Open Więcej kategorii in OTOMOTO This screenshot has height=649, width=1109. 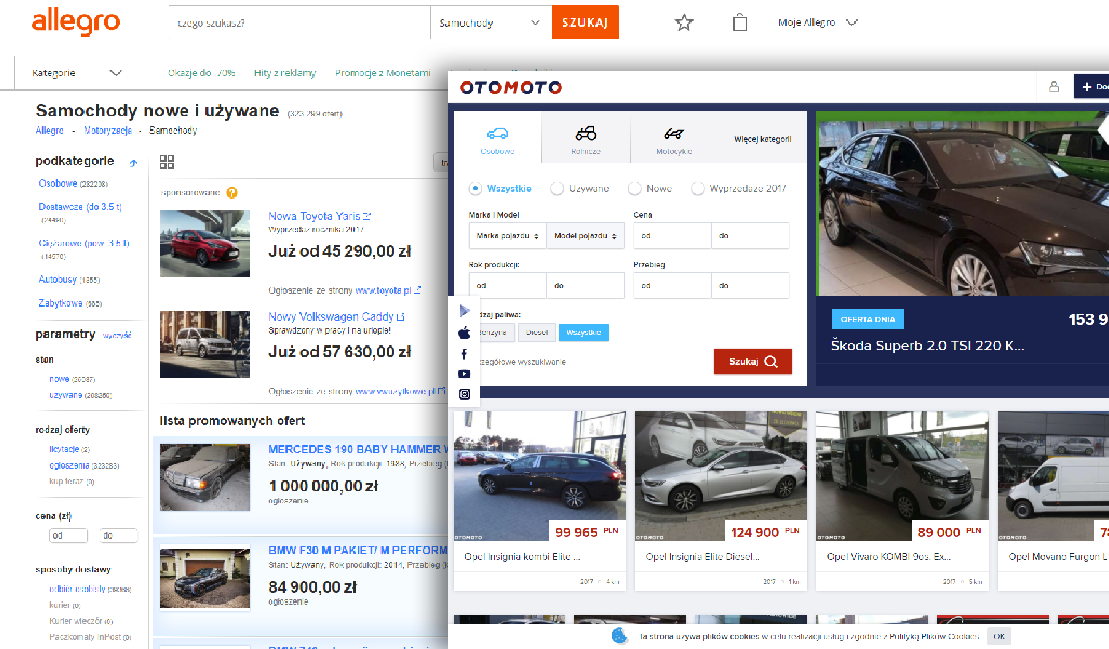coord(762,139)
